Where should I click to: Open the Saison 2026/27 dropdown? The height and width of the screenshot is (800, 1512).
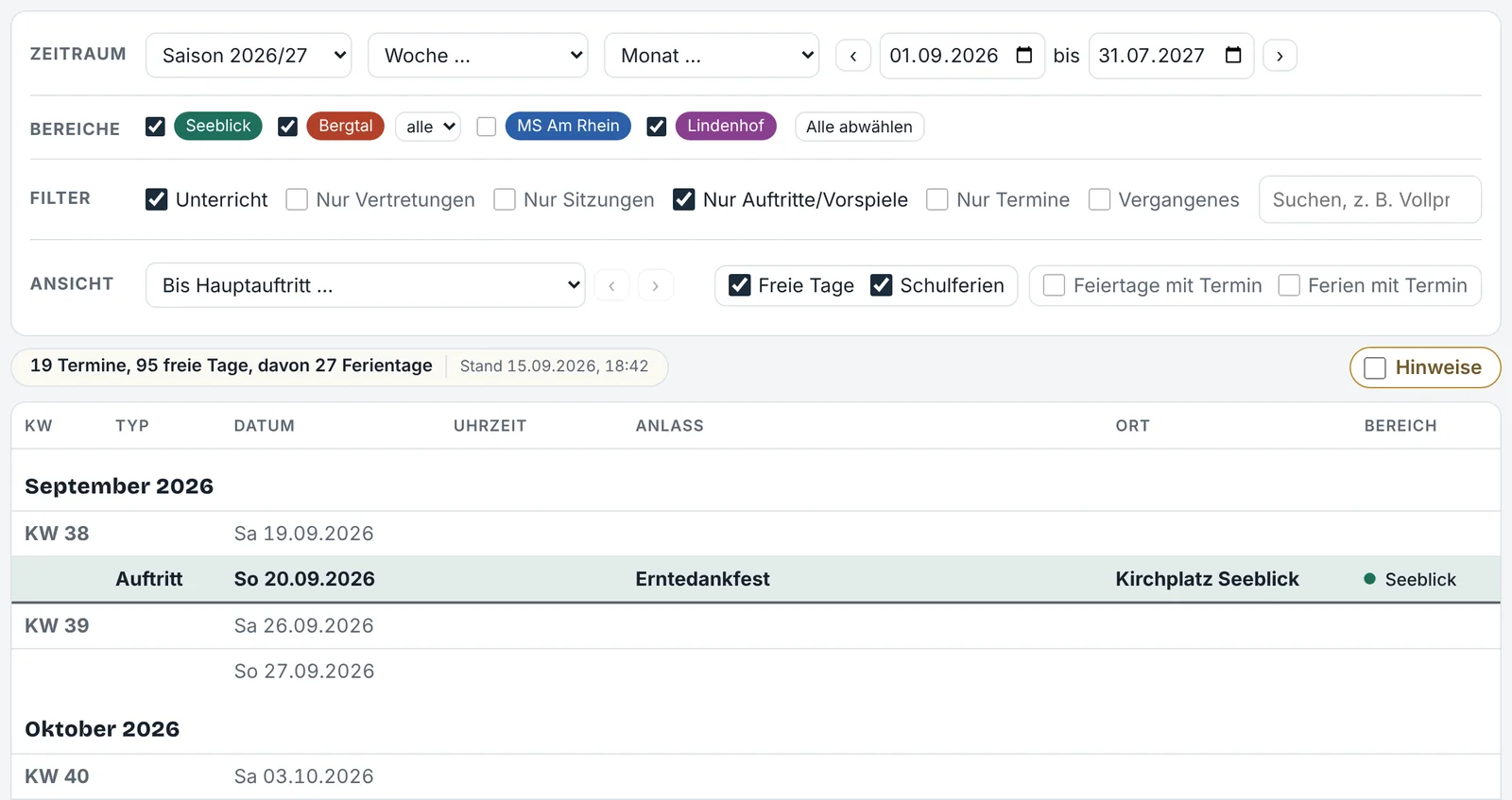pyautogui.click(x=249, y=56)
